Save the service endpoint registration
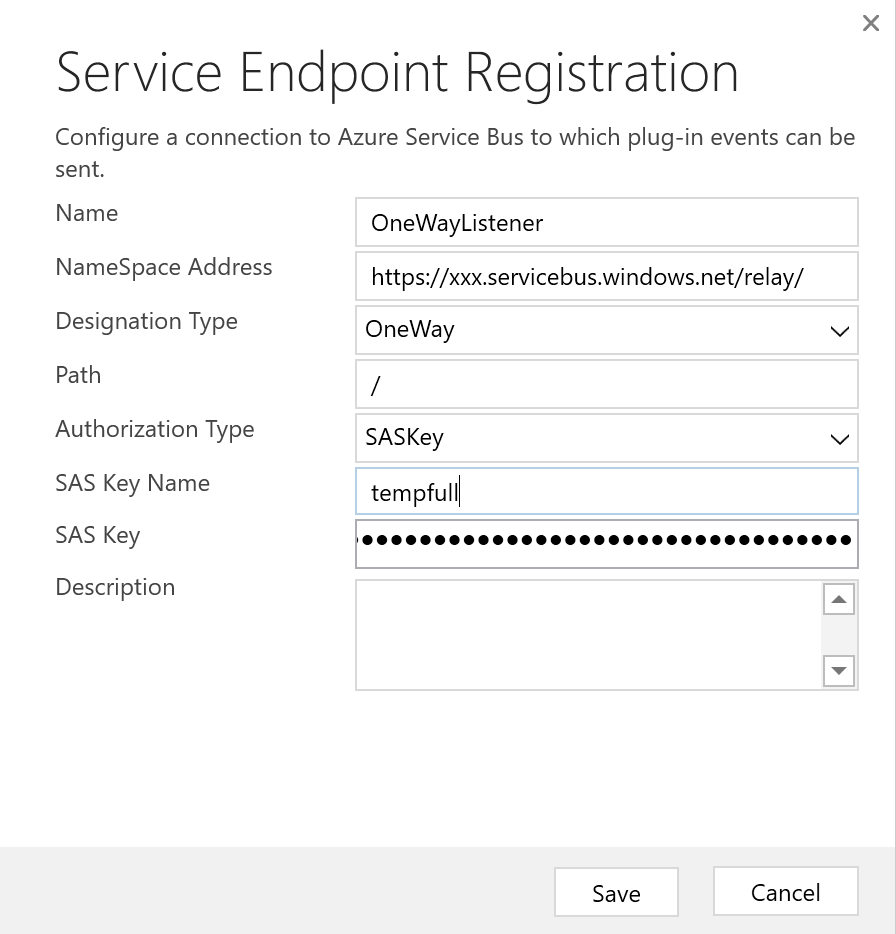This screenshot has height=934, width=896. coord(616,892)
